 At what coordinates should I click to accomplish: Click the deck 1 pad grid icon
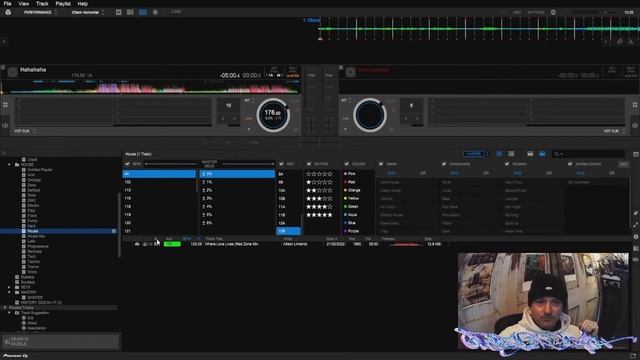(5, 105)
